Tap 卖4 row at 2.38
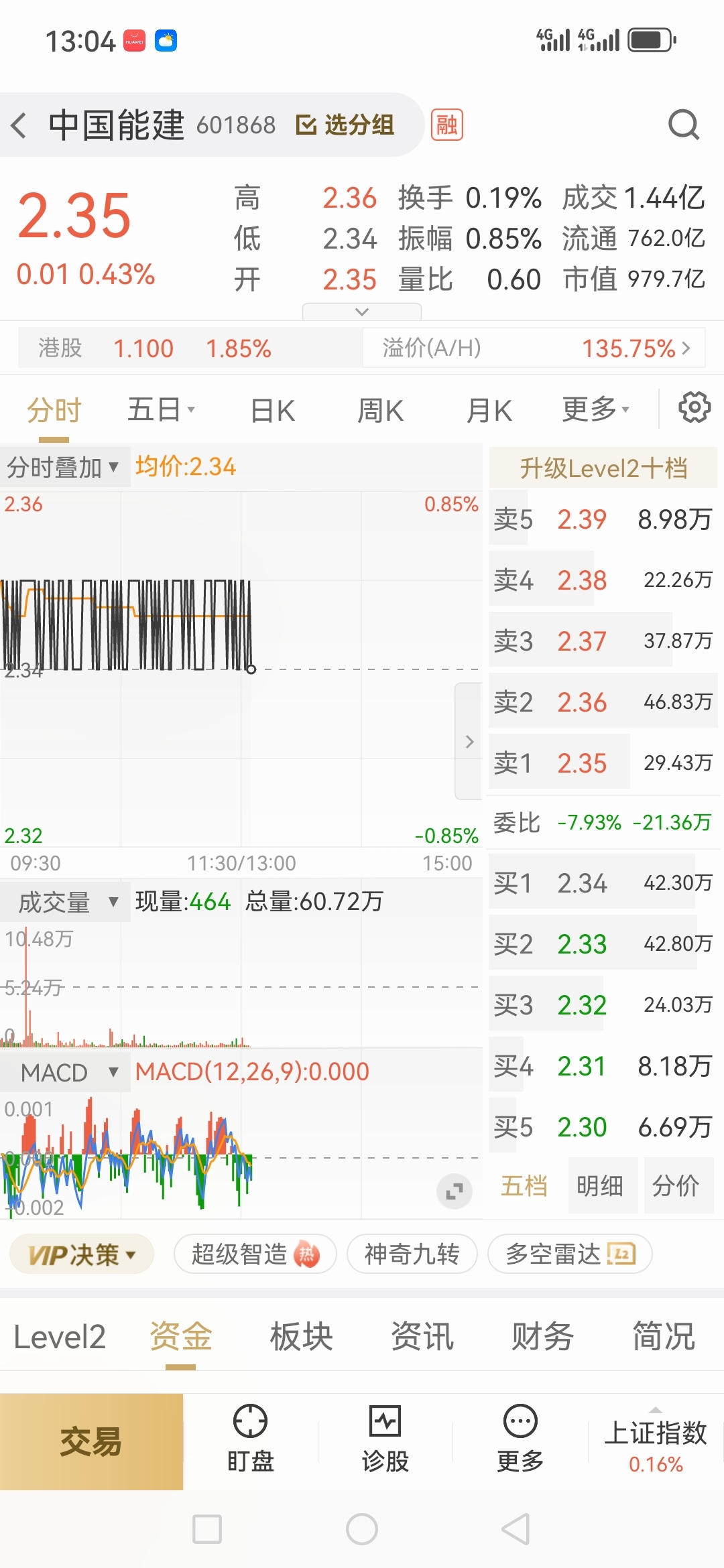 click(x=603, y=580)
